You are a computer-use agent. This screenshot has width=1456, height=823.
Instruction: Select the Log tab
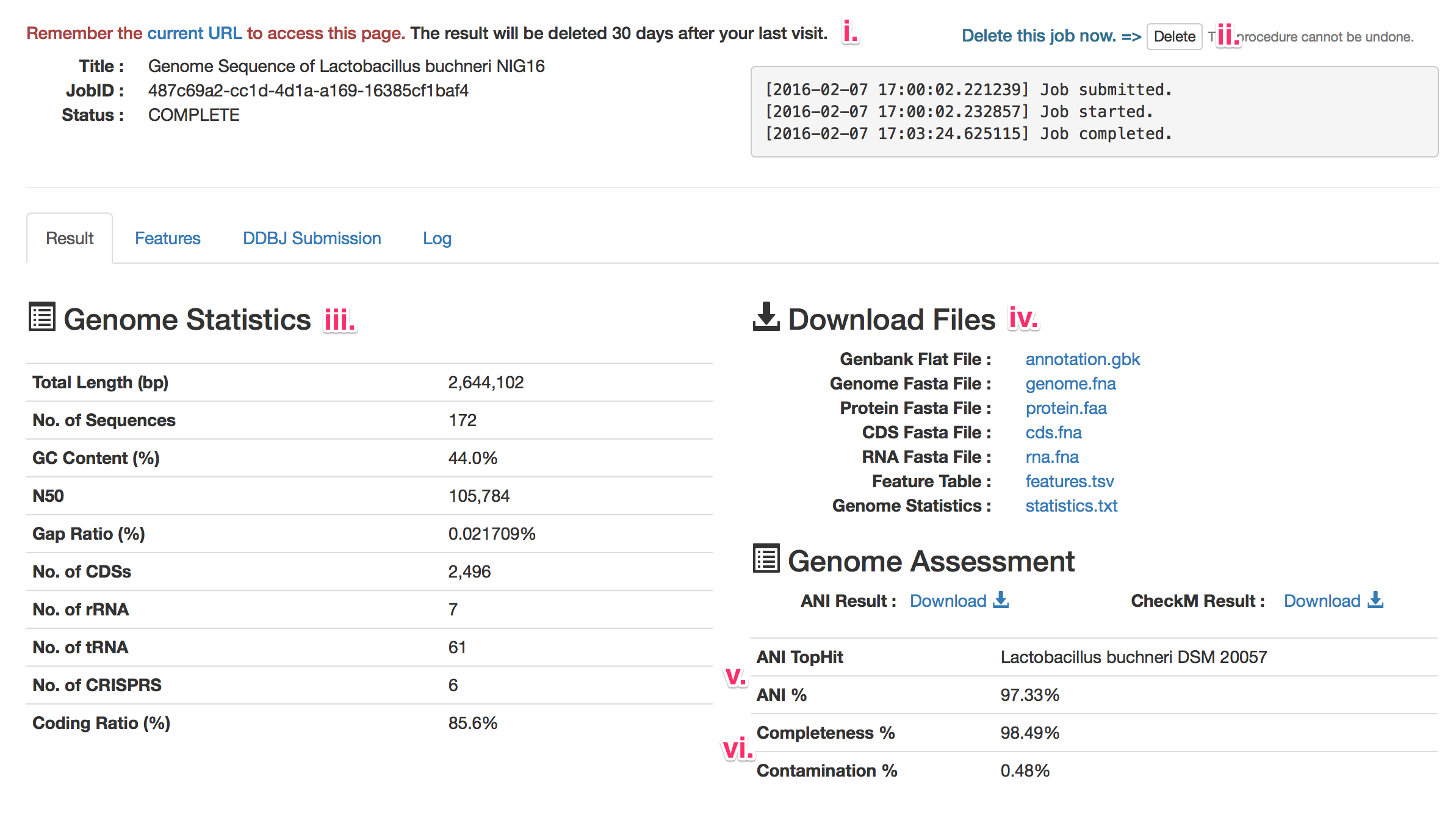tap(437, 238)
